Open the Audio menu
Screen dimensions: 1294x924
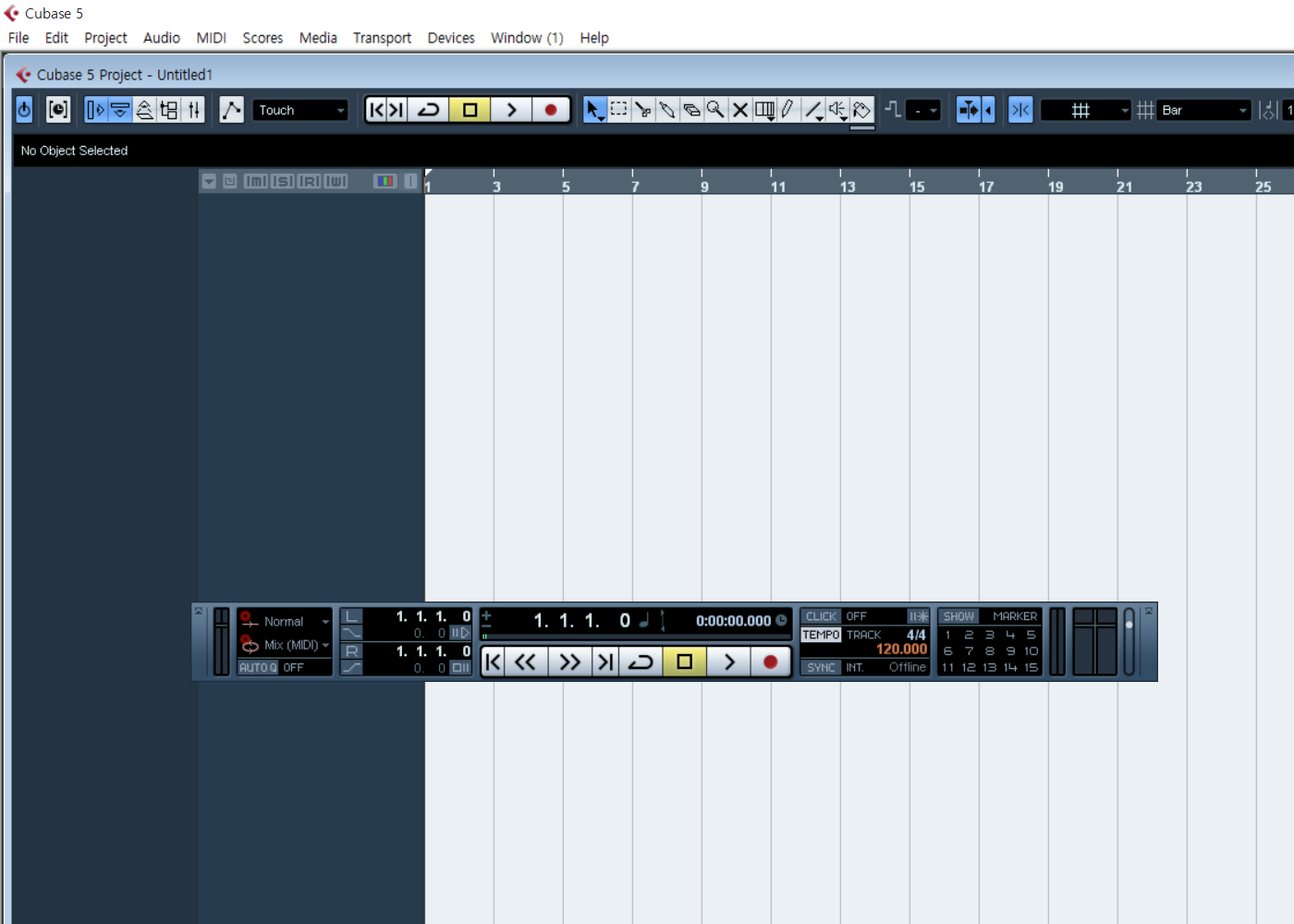pos(161,38)
